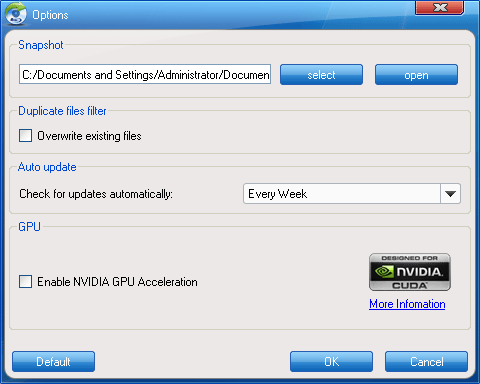Open the Check for updates dropdown arrow

click(450, 194)
